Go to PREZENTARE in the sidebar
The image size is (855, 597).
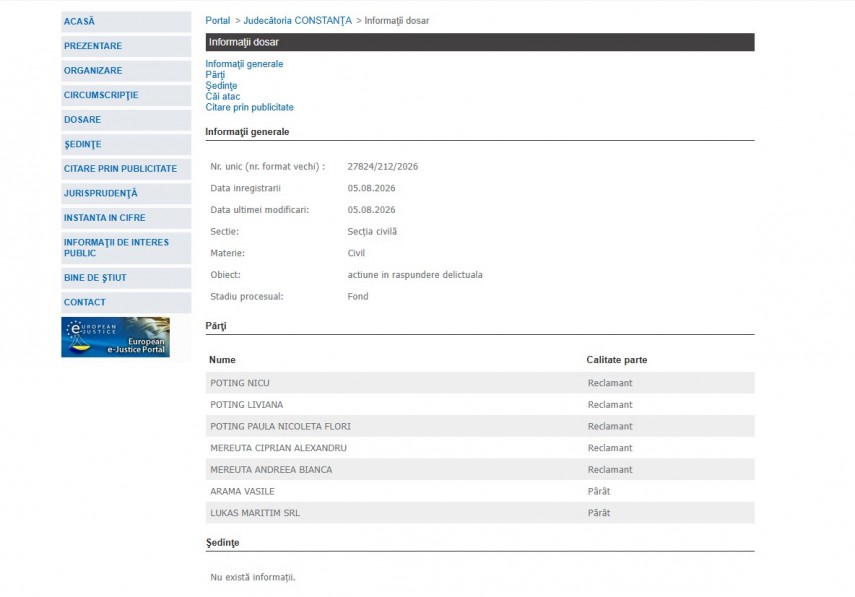click(126, 46)
